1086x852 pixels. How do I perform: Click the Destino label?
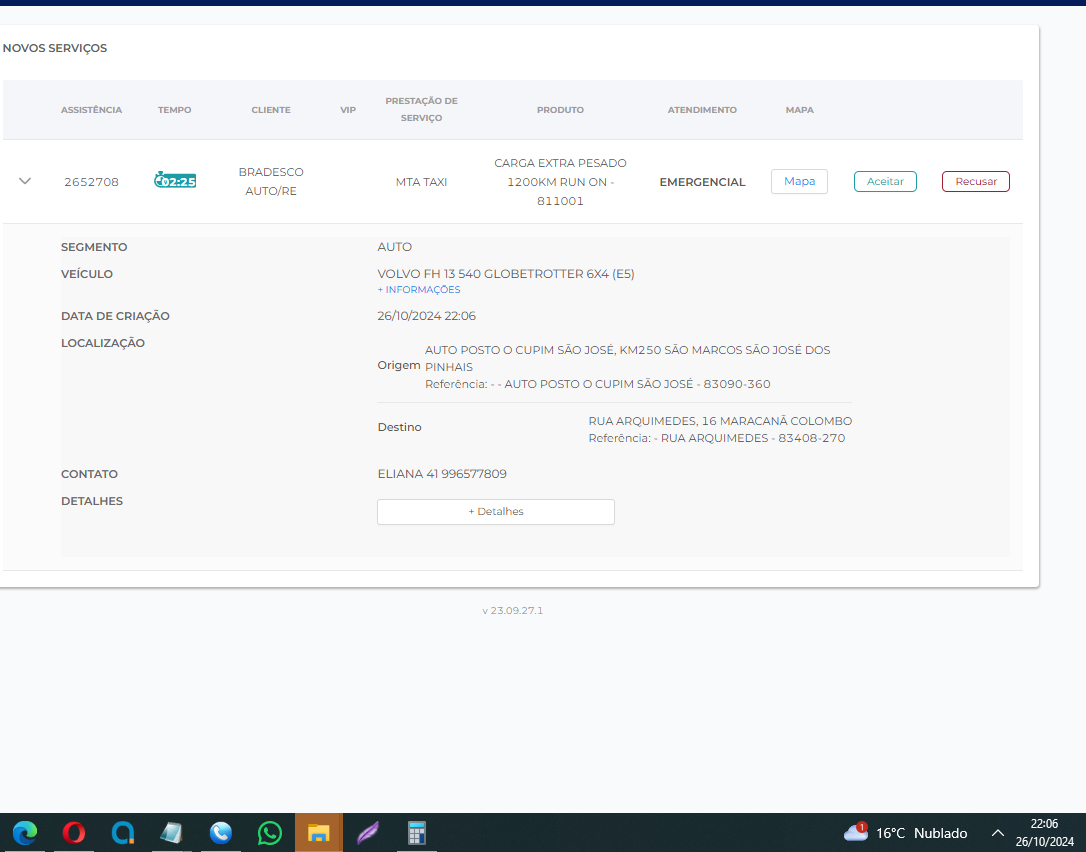point(400,427)
